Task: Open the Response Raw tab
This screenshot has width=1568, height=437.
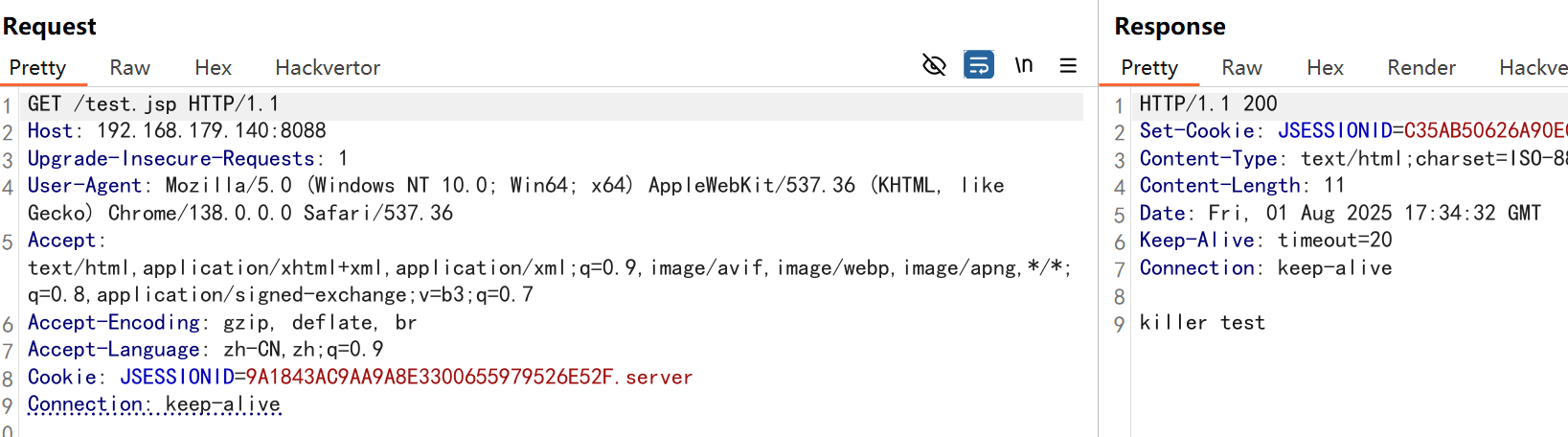Action: point(1241,68)
